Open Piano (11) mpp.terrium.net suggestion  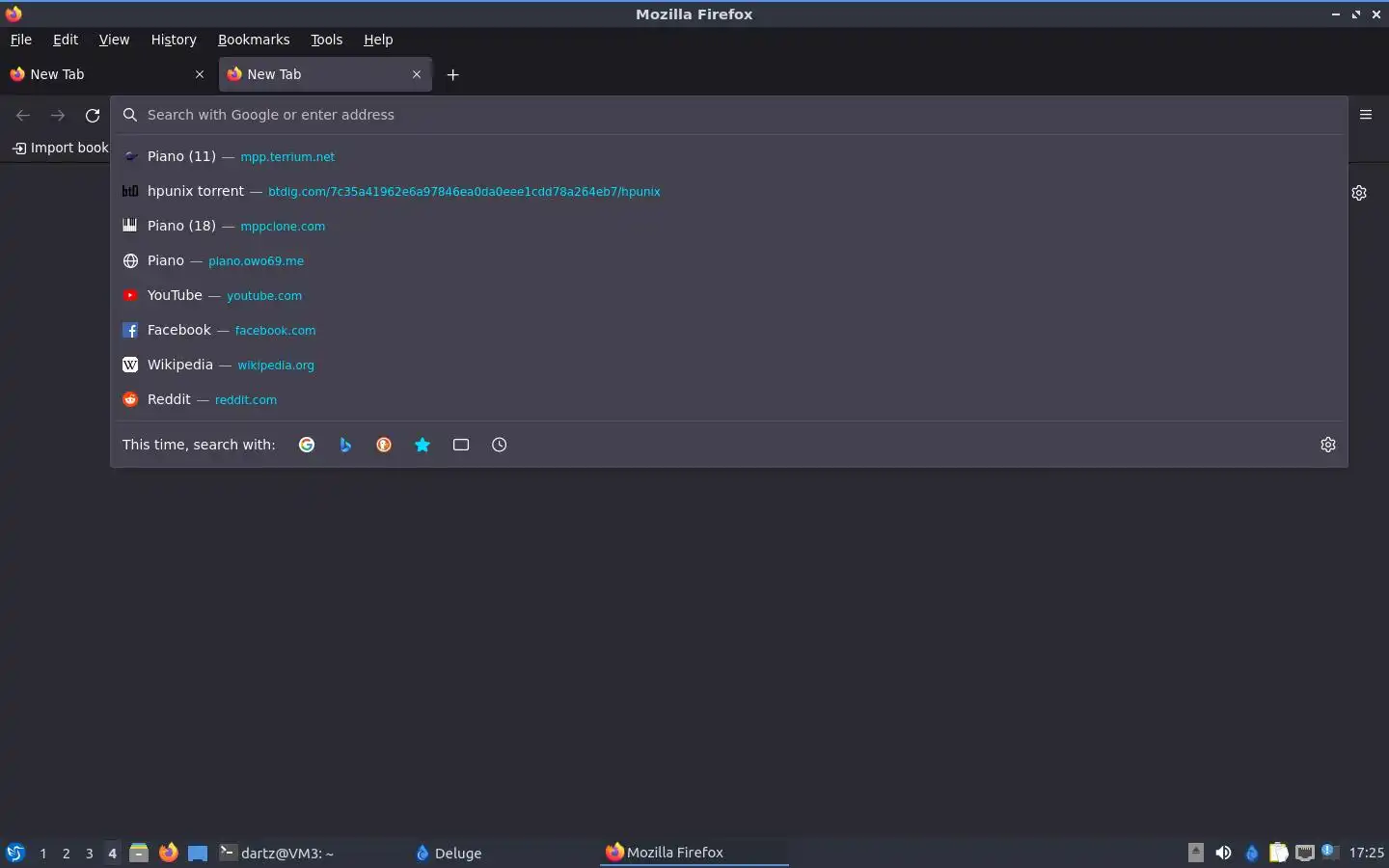[x=728, y=156]
